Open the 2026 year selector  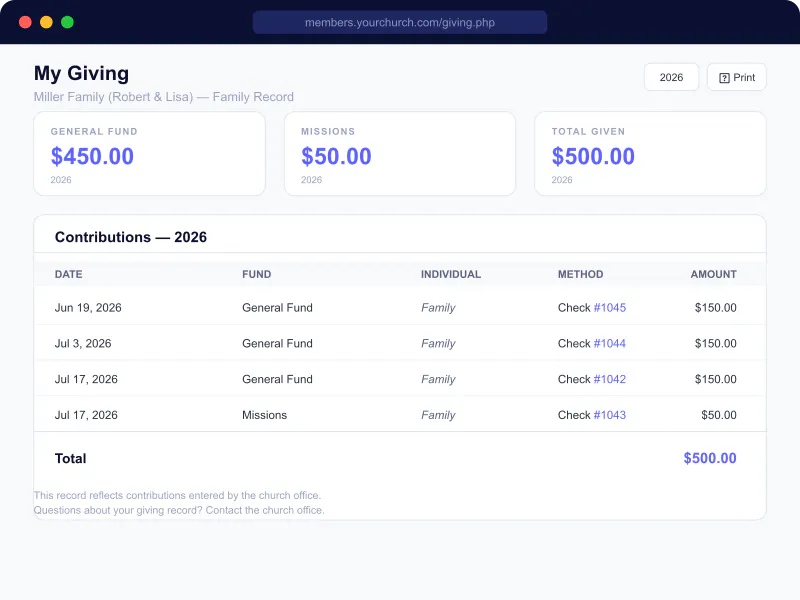671,77
